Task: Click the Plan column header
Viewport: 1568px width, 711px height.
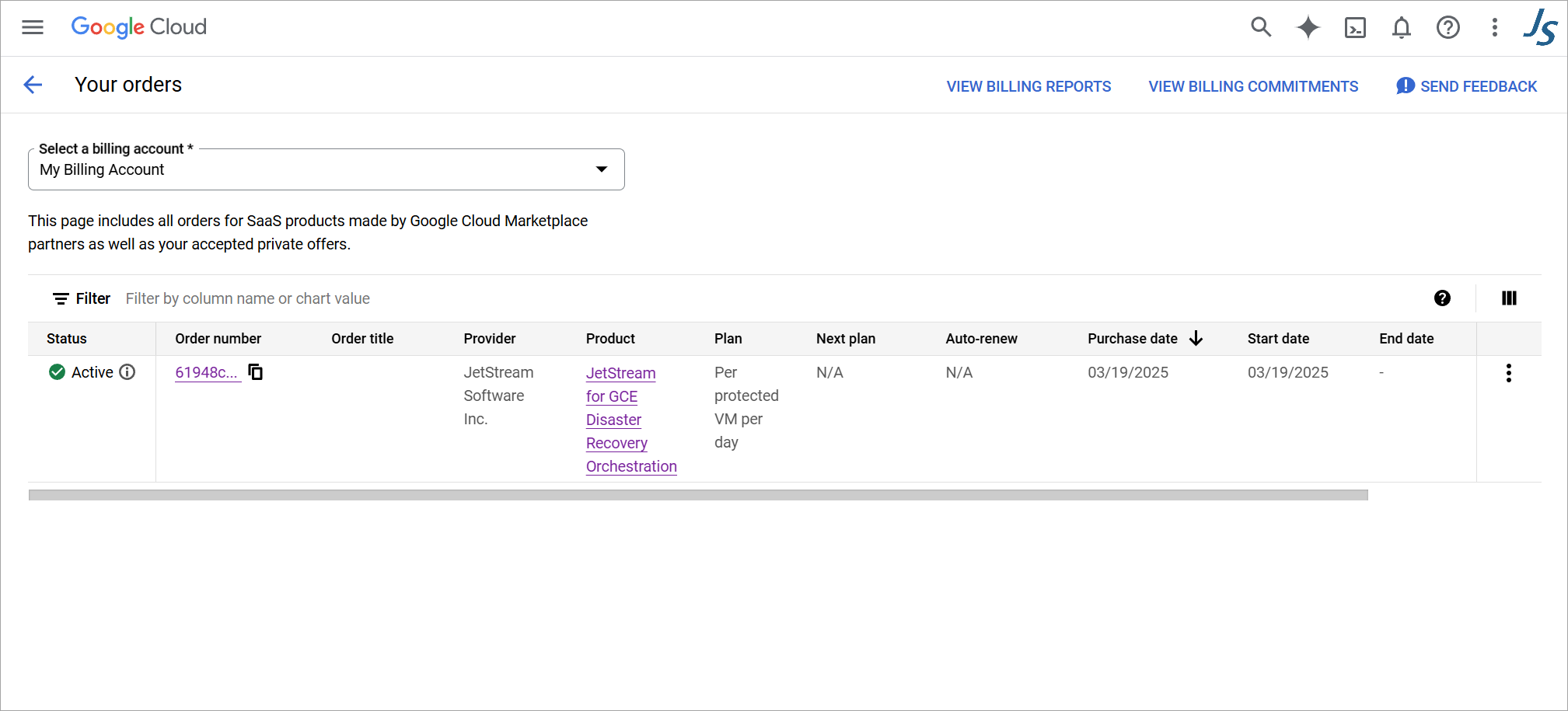Action: click(728, 339)
